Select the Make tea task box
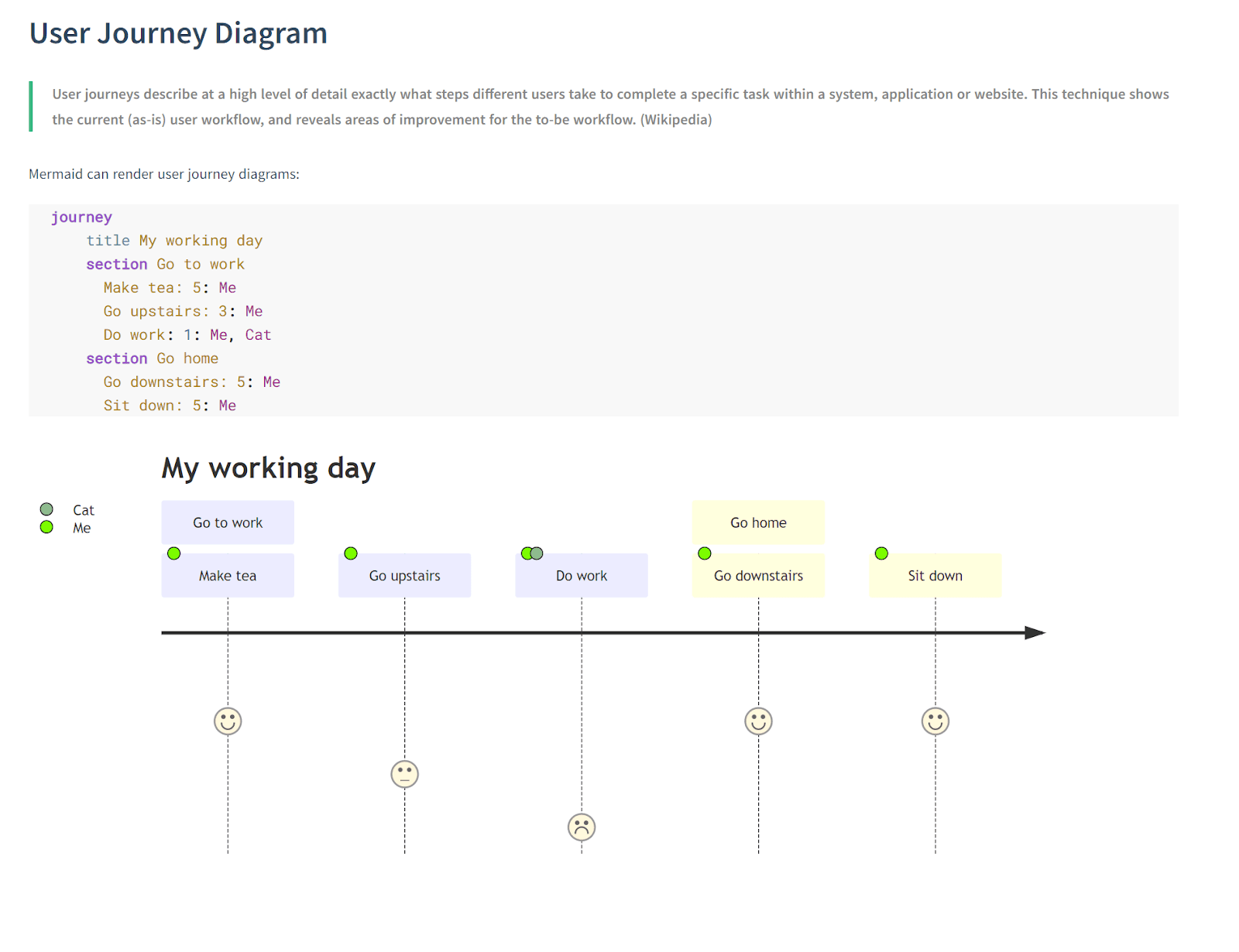1239x952 pixels. click(x=227, y=575)
